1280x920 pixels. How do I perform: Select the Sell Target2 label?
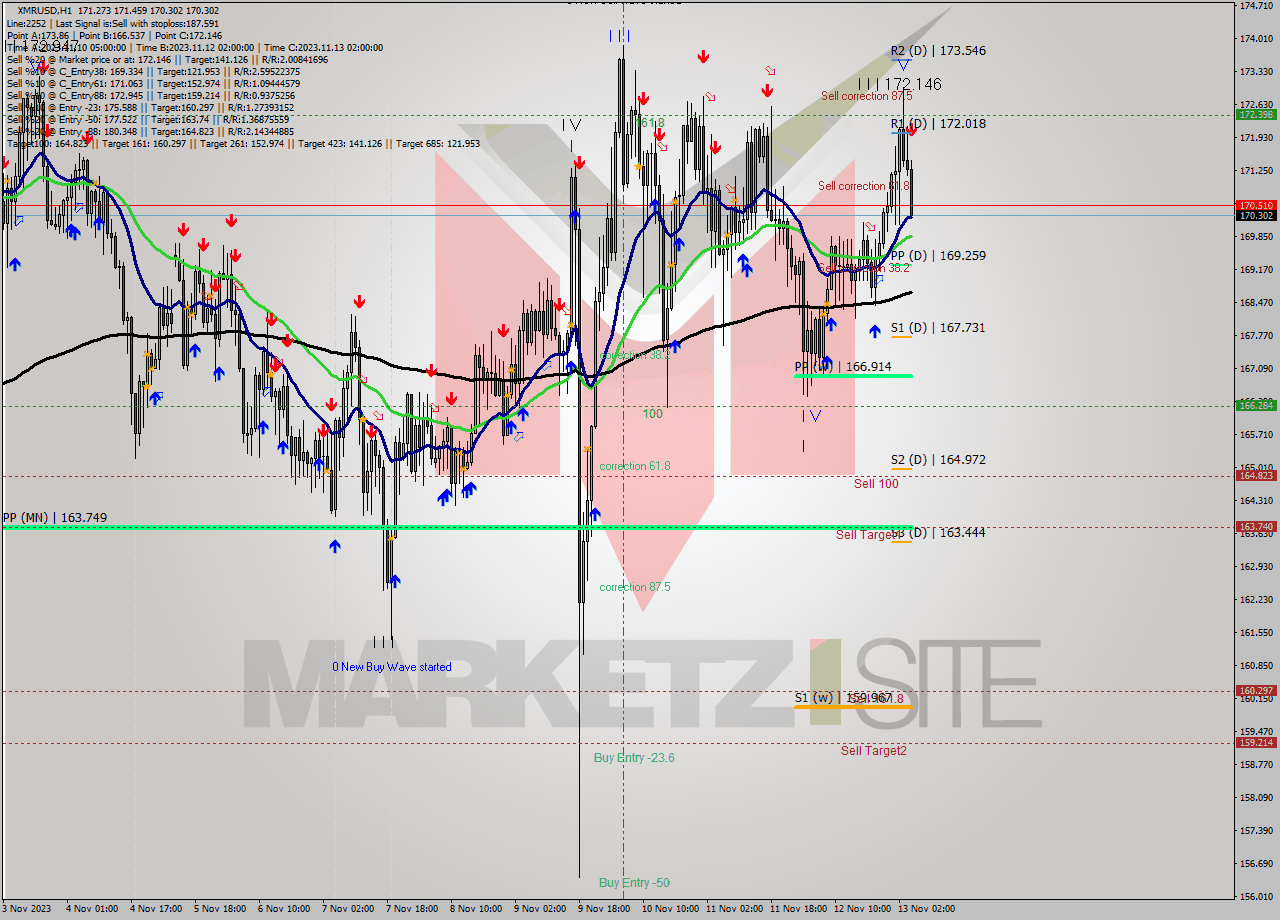[x=874, y=750]
